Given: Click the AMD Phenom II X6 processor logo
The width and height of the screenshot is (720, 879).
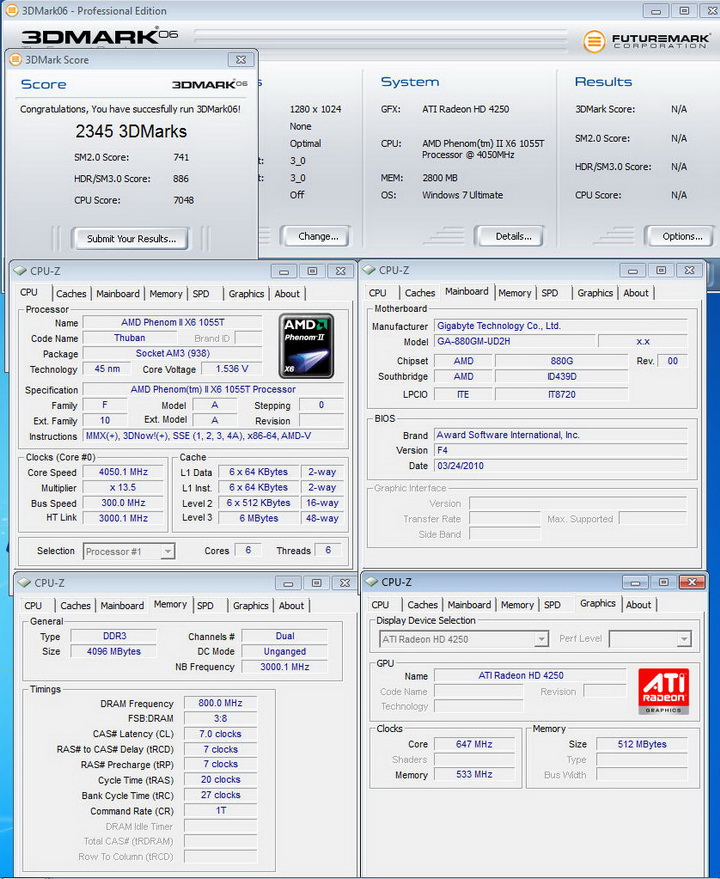Looking at the screenshot, I should (x=306, y=346).
